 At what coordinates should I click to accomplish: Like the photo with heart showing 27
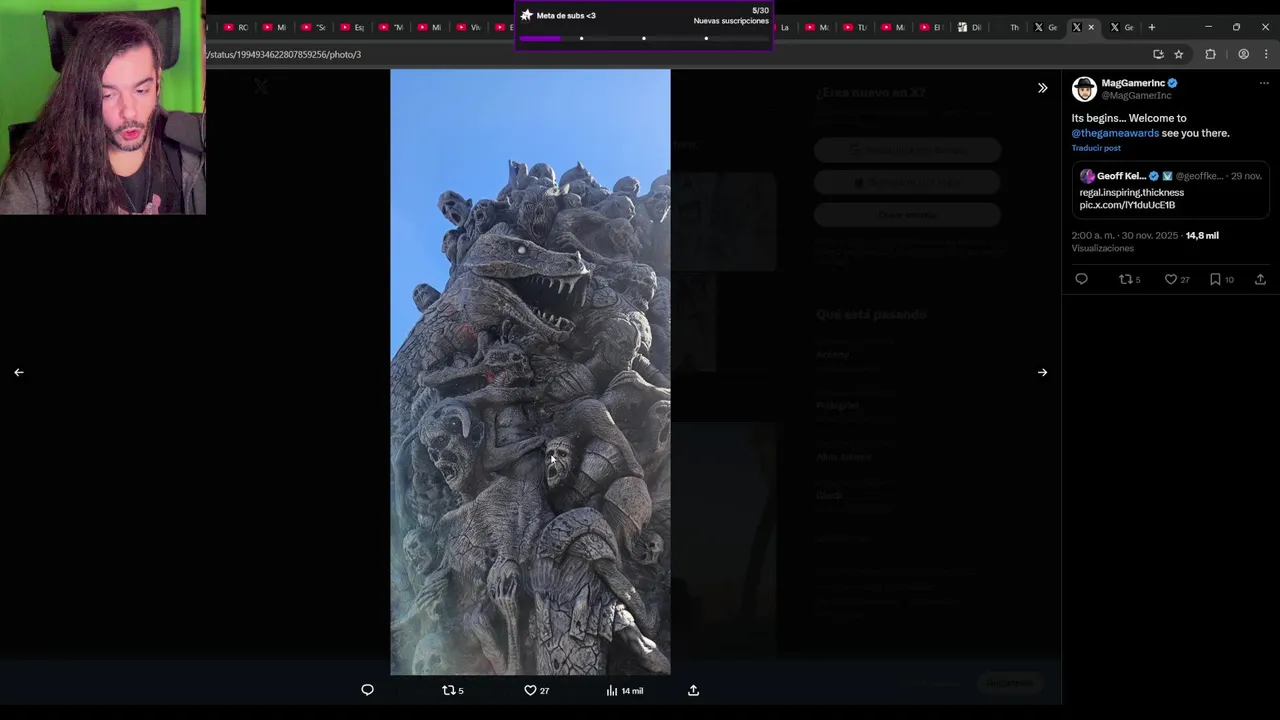537,690
